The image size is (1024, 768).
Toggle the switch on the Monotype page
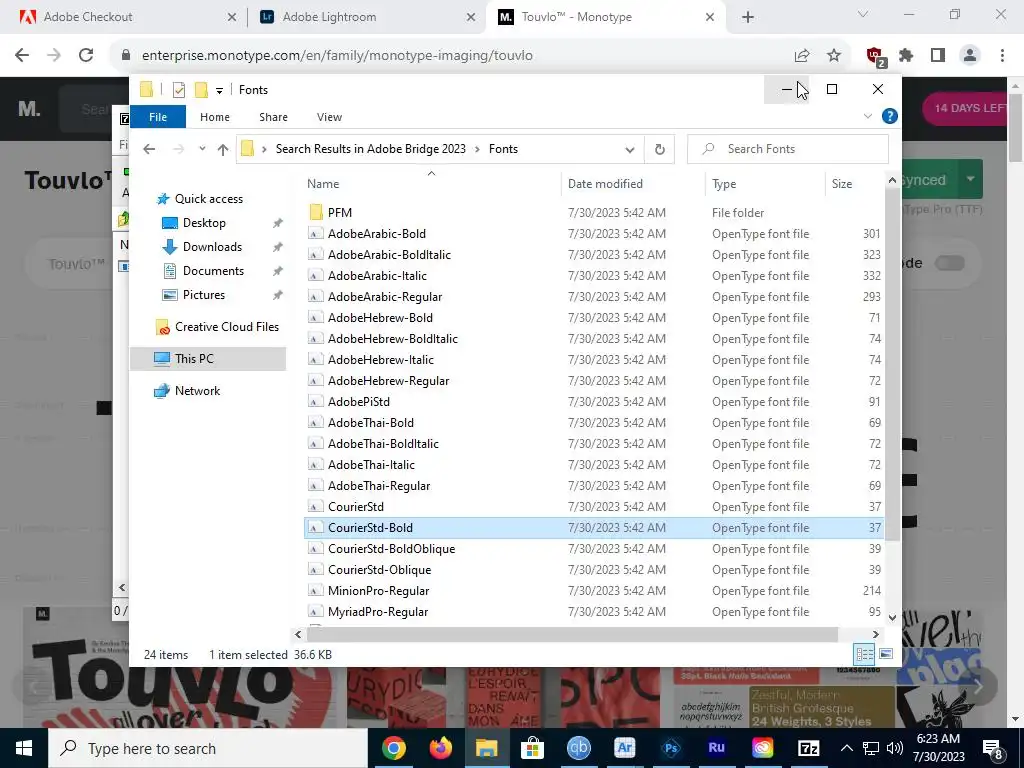pyautogui.click(x=950, y=263)
